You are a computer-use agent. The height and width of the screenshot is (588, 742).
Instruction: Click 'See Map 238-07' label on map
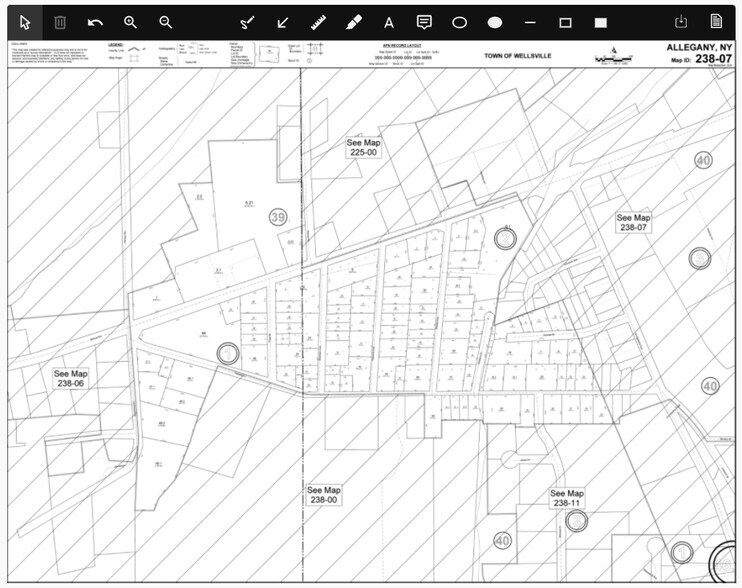point(633,222)
